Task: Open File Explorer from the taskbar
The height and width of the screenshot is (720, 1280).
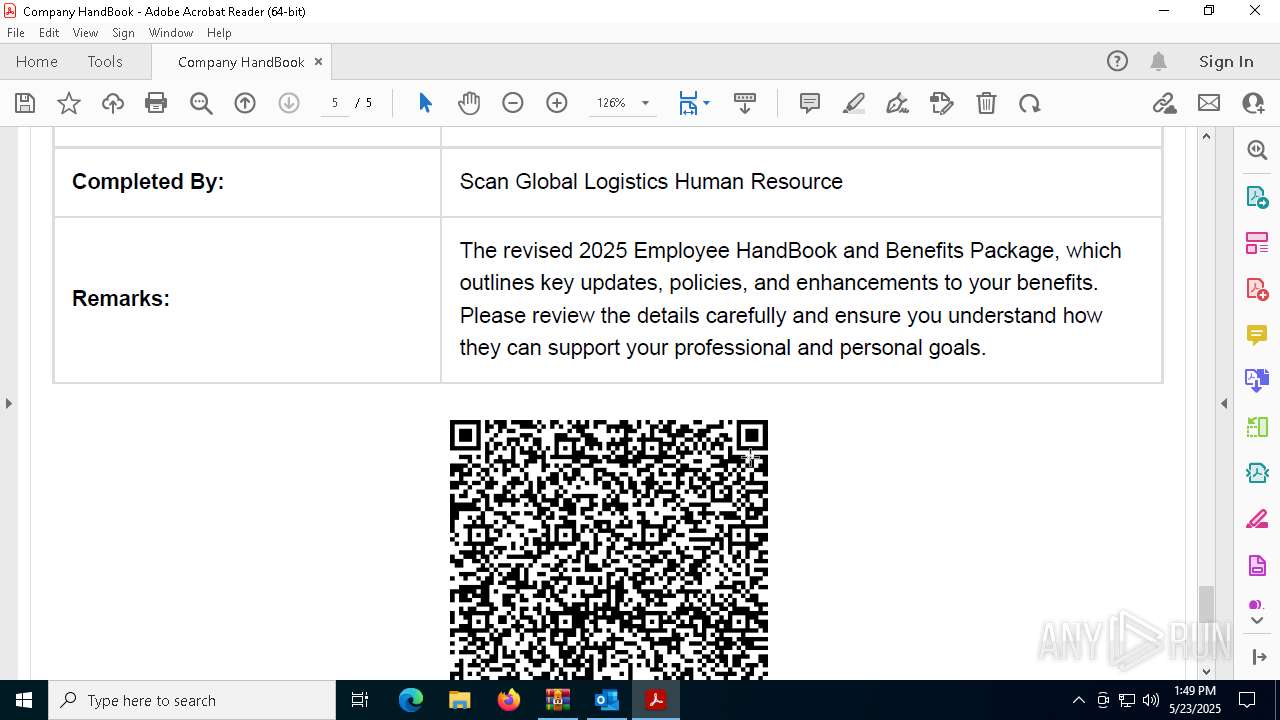Action: pos(460,700)
